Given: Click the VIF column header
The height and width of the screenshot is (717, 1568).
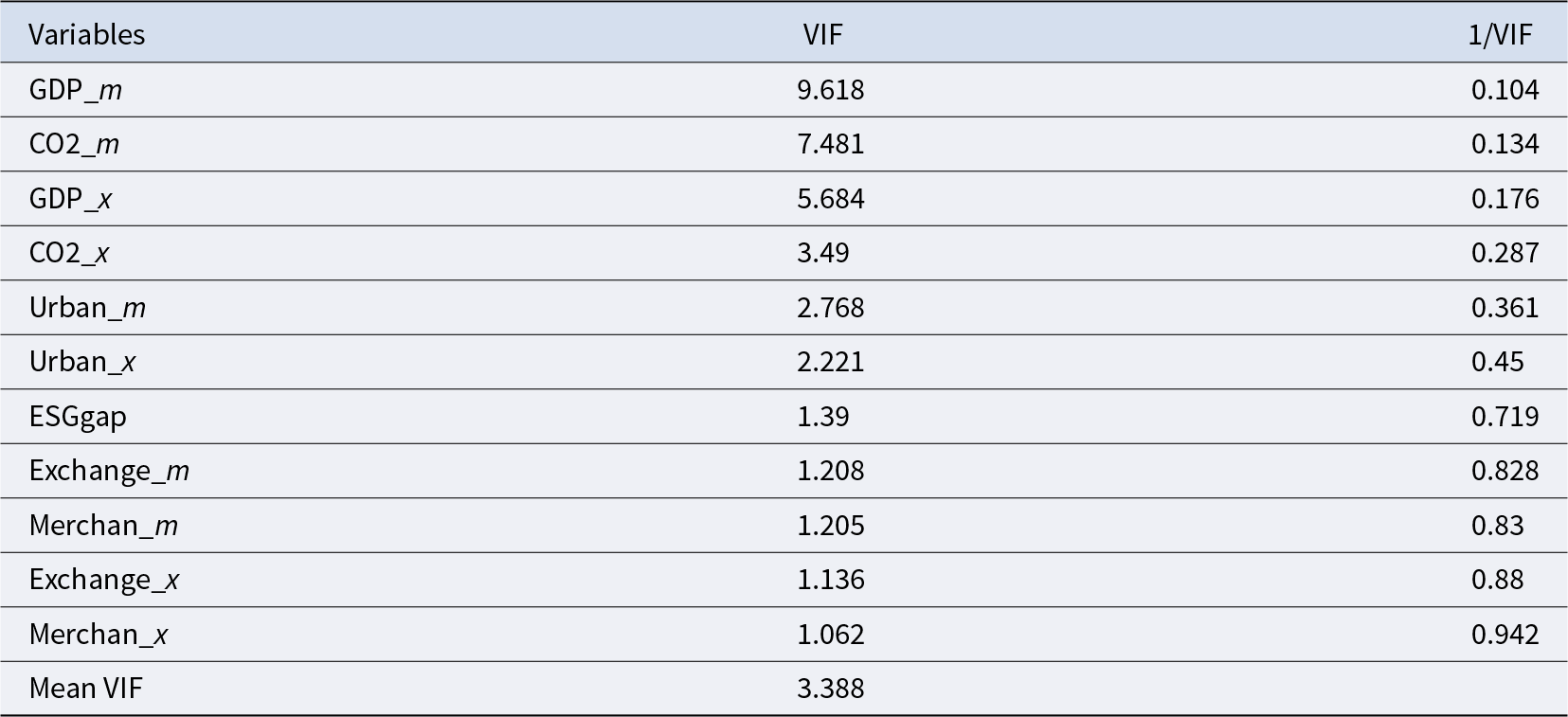Looking at the screenshot, I should coord(822,35).
